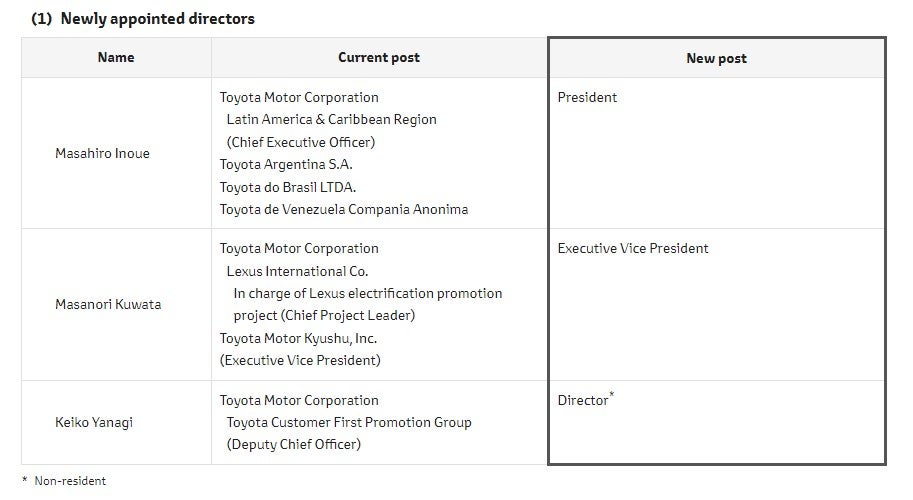Click the 'Toyota Motor Kyushu, Inc.' line
This screenshot has height=500, width=913.
(x=298, y=338)
